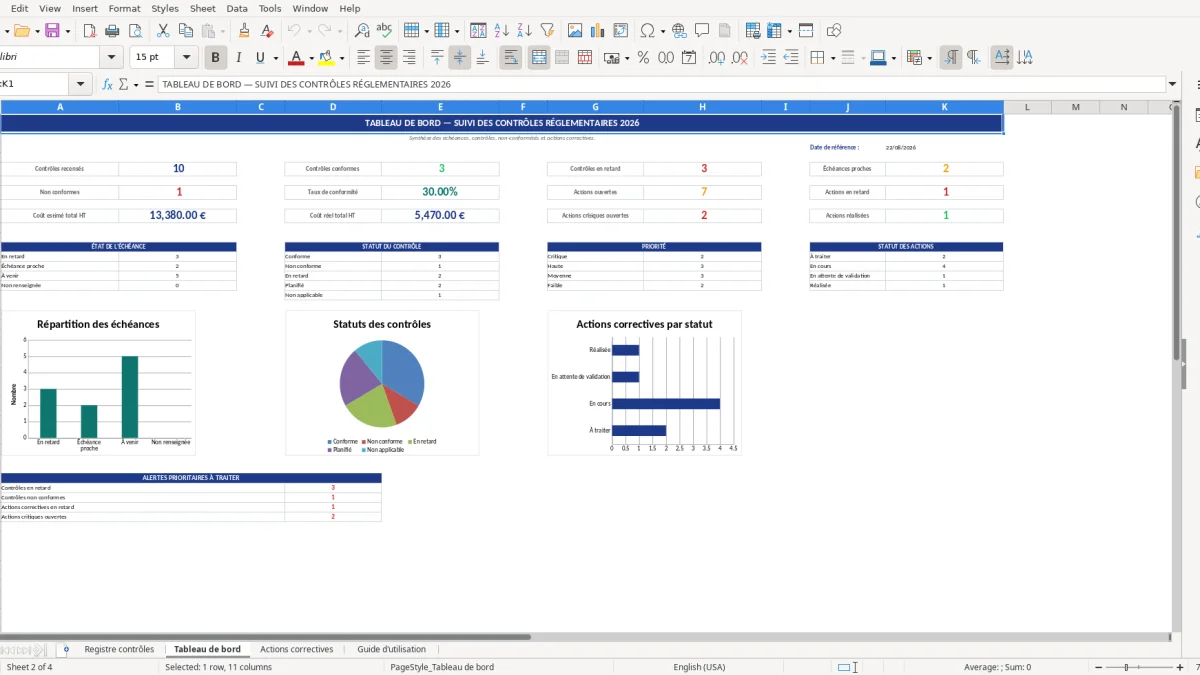Expand the Name Box dropdown
This screenshot has height=675, width=1200.
pos(81,85)
